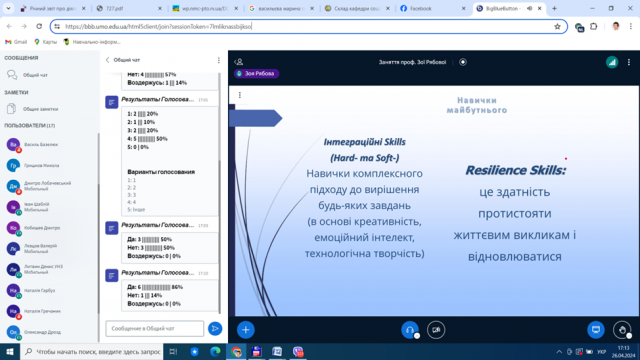
Task: Open the Карты bookmark
Action: pyautogui.click(x=45, y=42)
